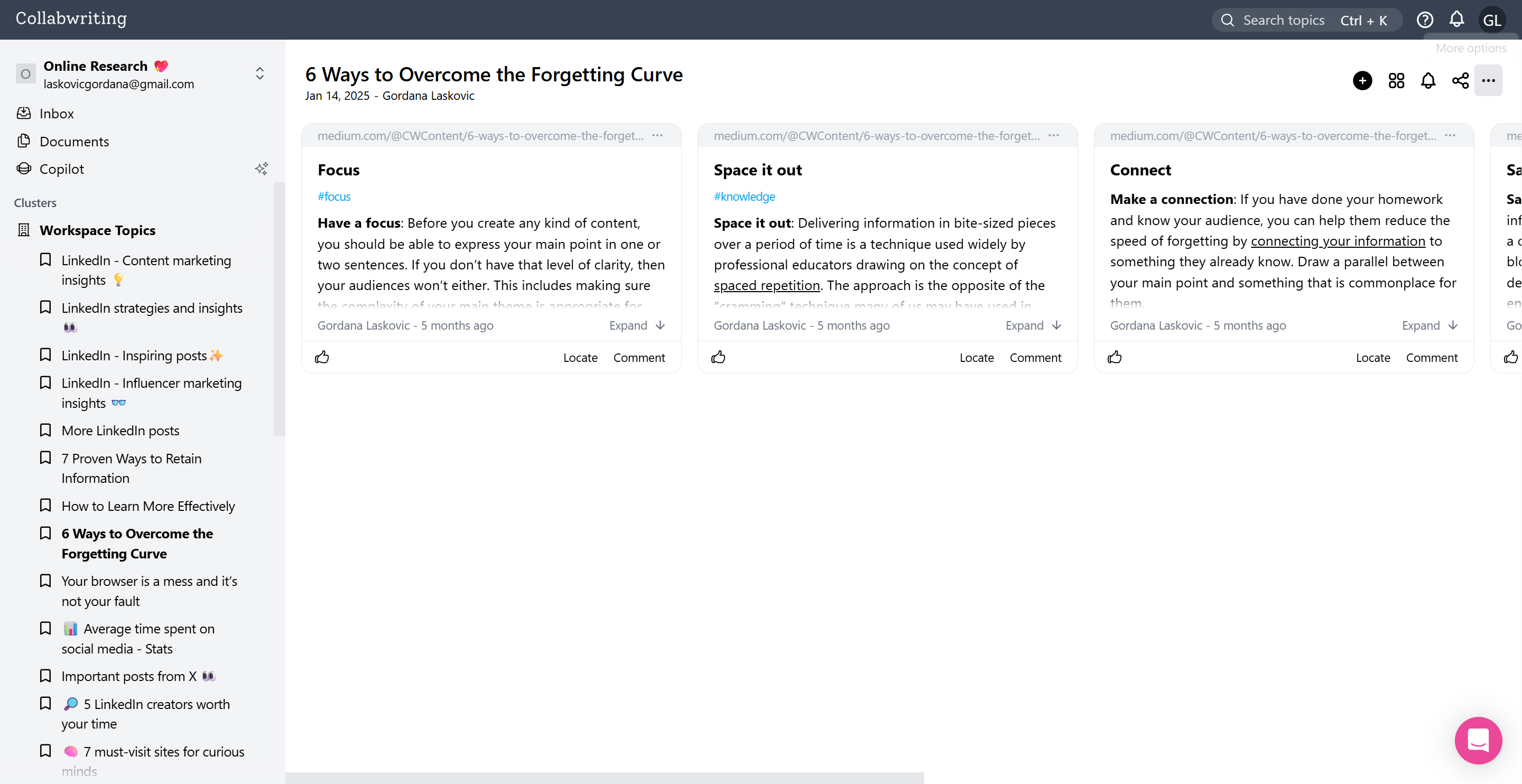
Task: Open Average time spent on social media topic
Action: (x=137, y=639)
